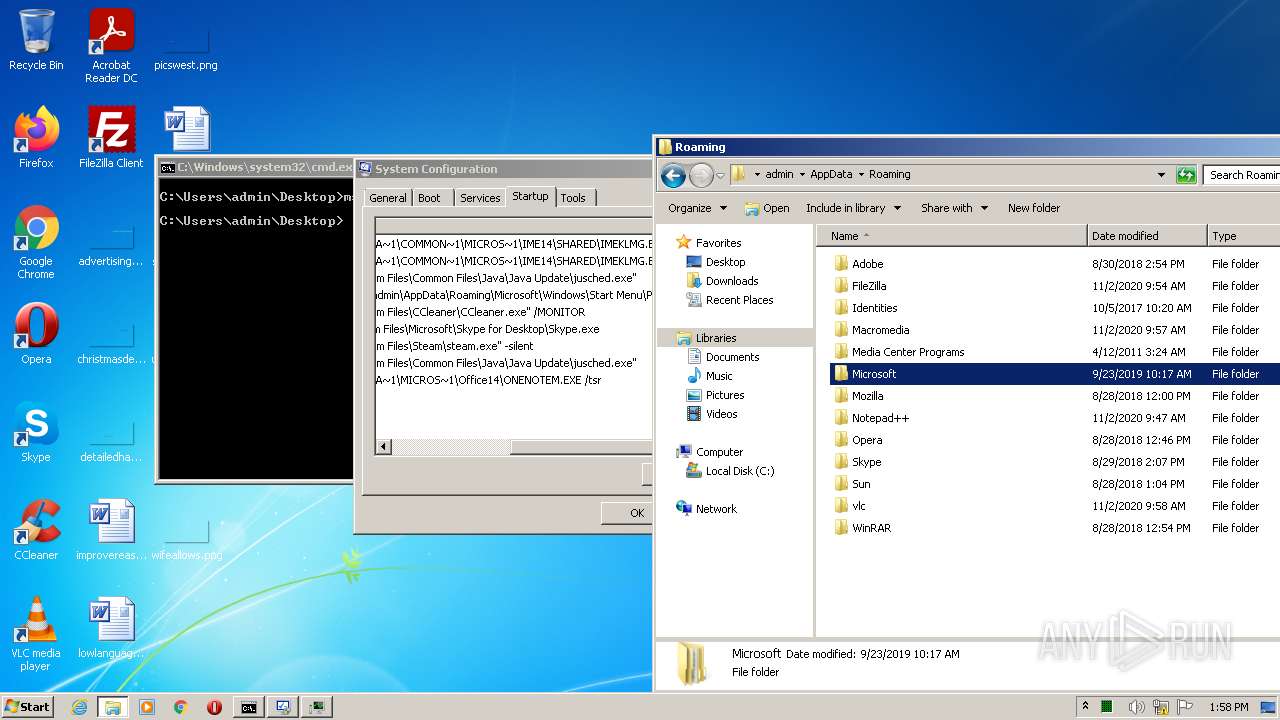Open Opera desktop shortcut
Screen dimensions: 1280x720
pyautogui.click(x=36, y=334)
